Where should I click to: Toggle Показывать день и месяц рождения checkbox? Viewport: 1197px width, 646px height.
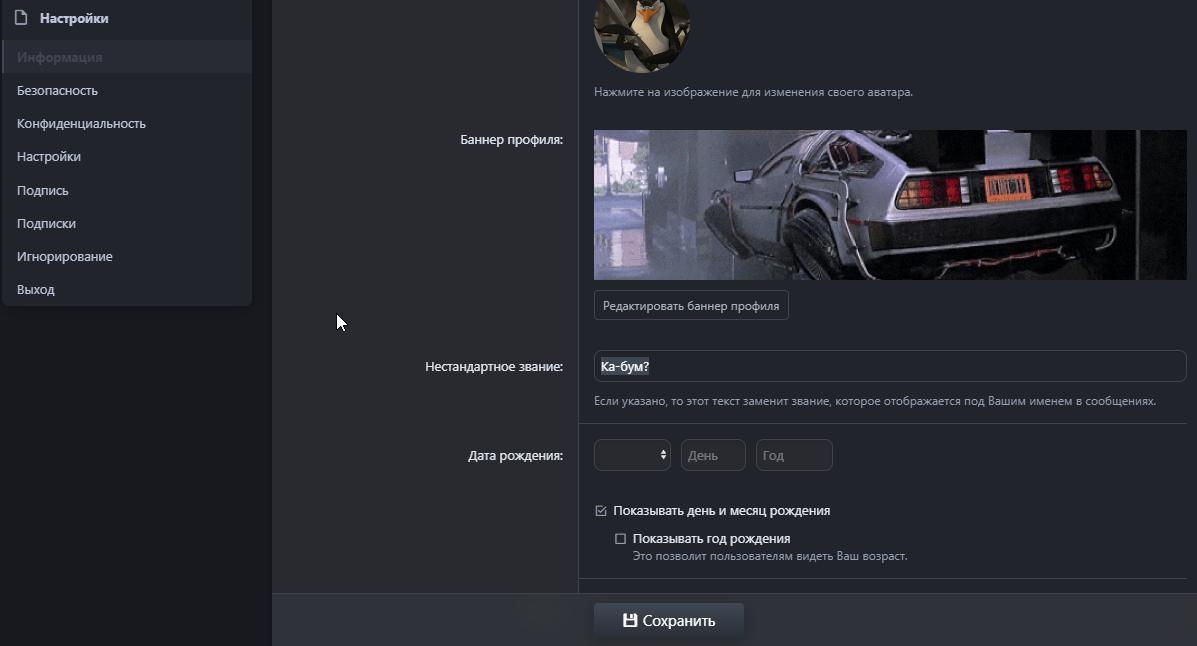(x=601, y=511)
